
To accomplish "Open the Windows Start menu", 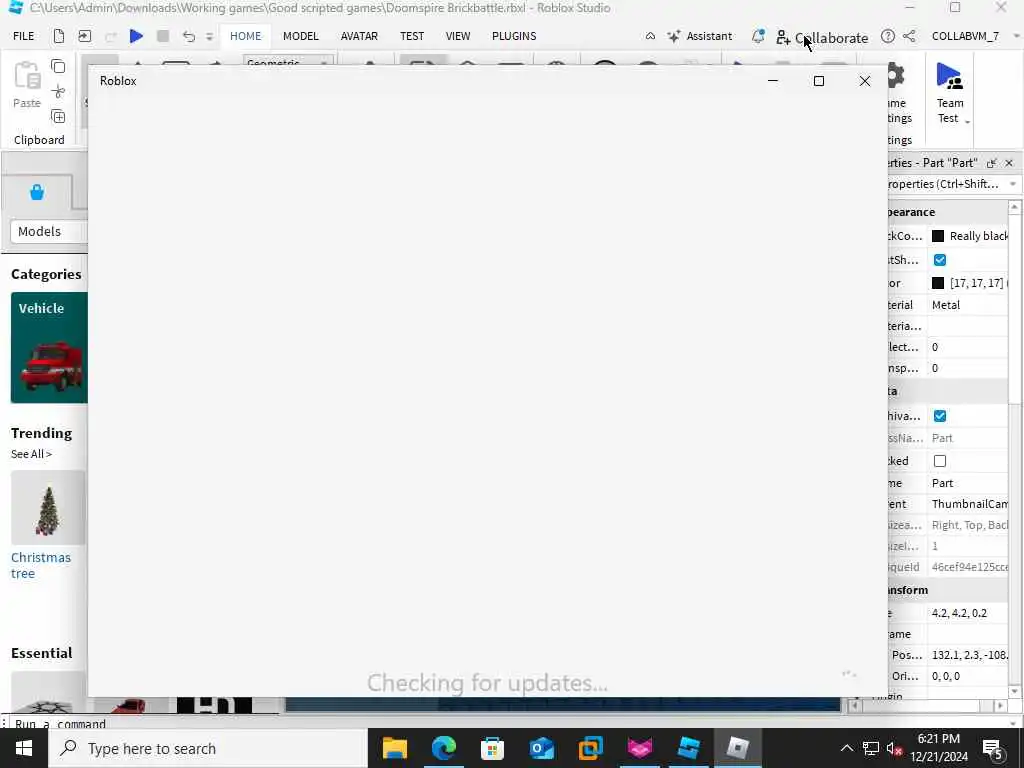I will tap(24, 748).
